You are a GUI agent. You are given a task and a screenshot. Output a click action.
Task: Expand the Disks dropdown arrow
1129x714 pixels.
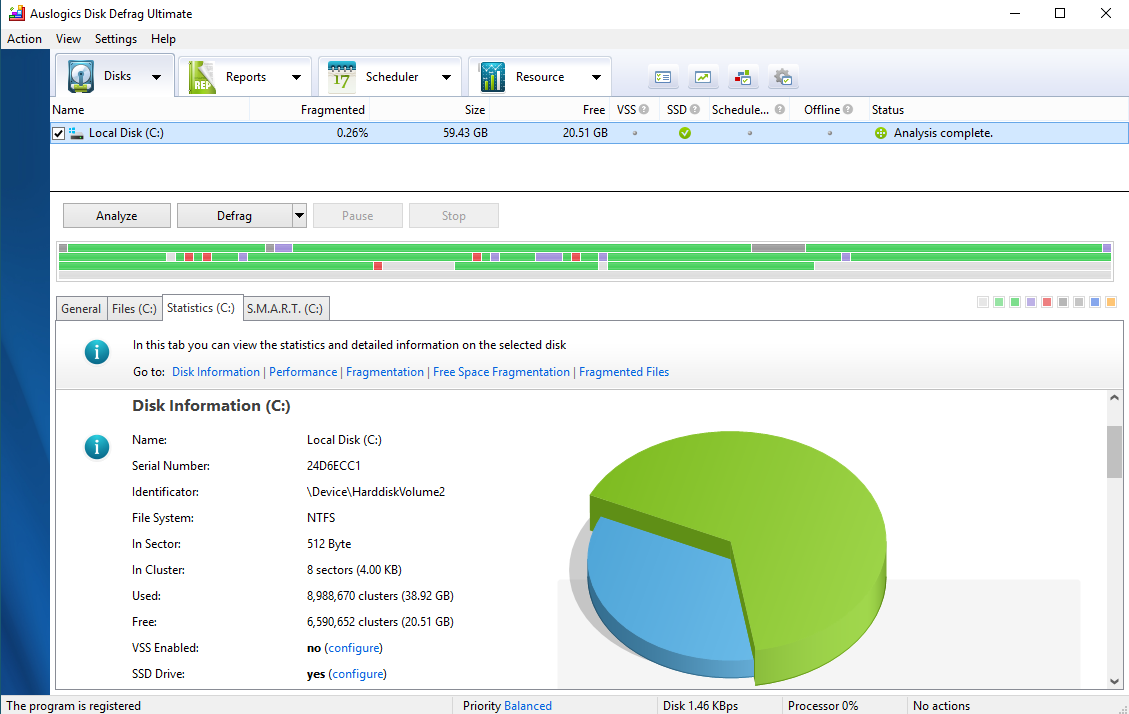tap(156, 77)
